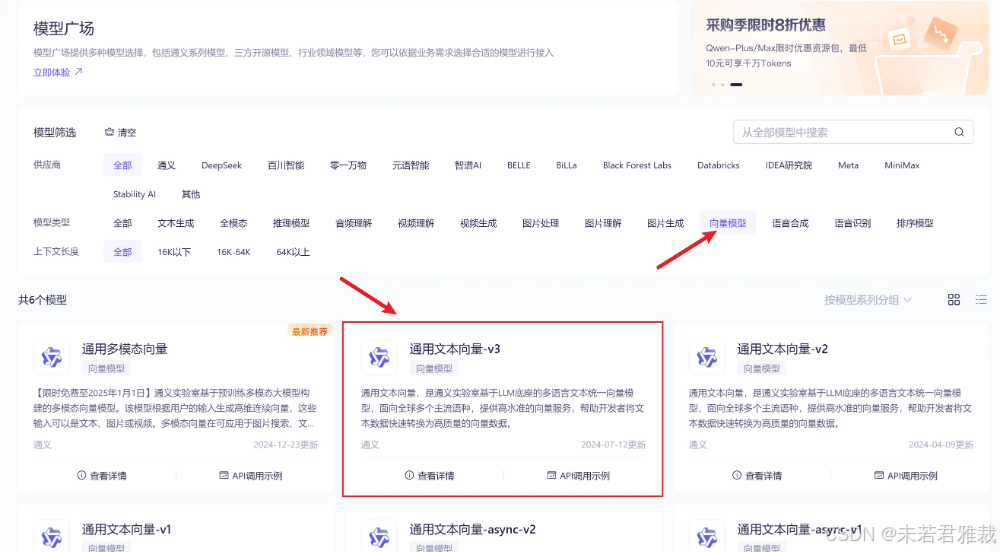The width and height of the screenshot is (1000, 552).
Task: Filter provider by BiLLa
Action: (x=566, y=165)
